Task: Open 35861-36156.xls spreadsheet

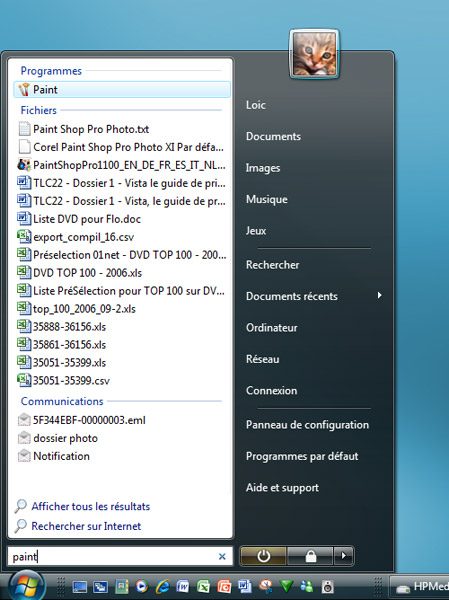Action: pyautogui.click(x=62, y=345)
